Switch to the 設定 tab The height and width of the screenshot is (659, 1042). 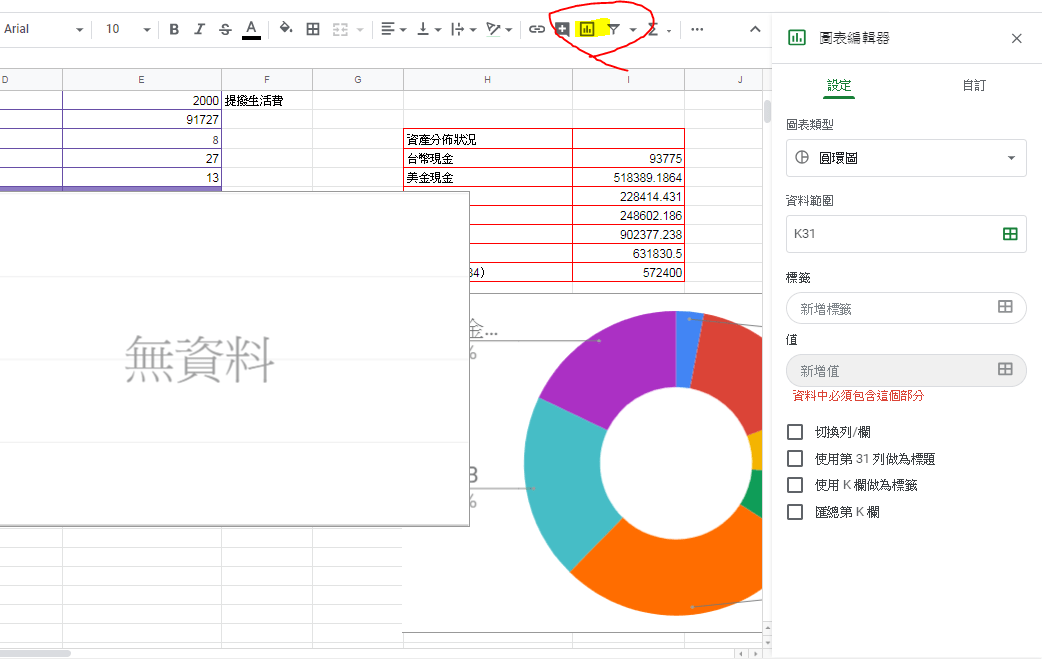(x=839, y=85)
